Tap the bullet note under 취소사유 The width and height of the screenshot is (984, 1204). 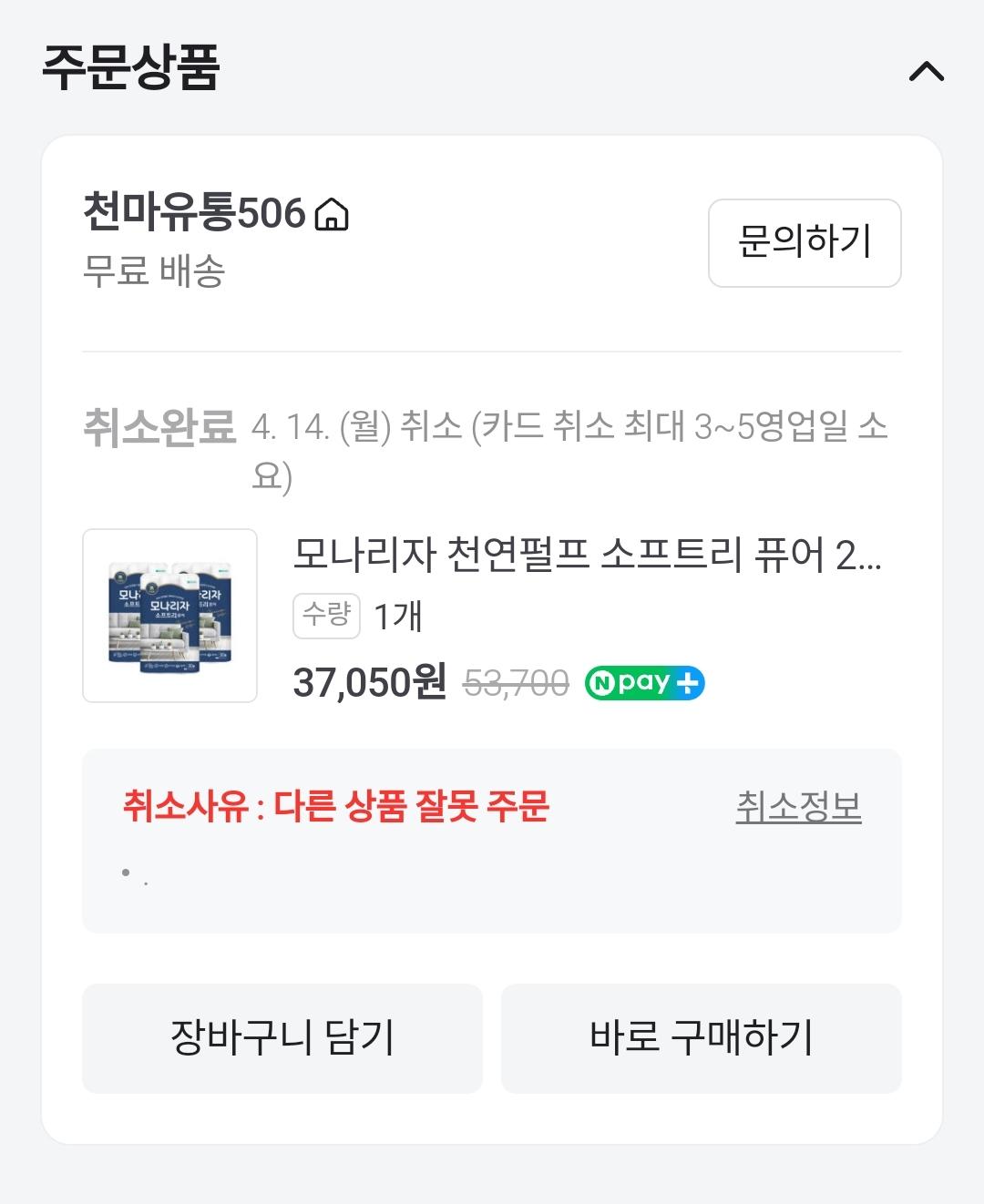tap(134, 875)
